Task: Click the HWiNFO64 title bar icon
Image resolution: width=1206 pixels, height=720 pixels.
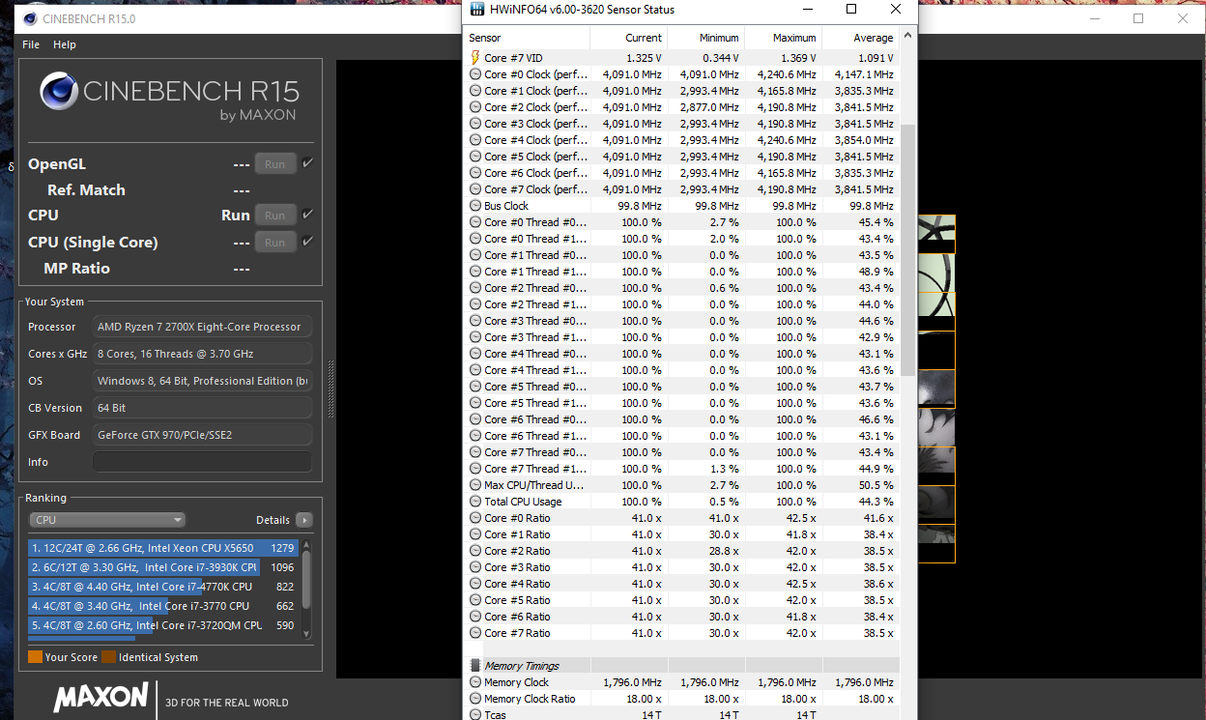Action: click(x=476, y=9)
